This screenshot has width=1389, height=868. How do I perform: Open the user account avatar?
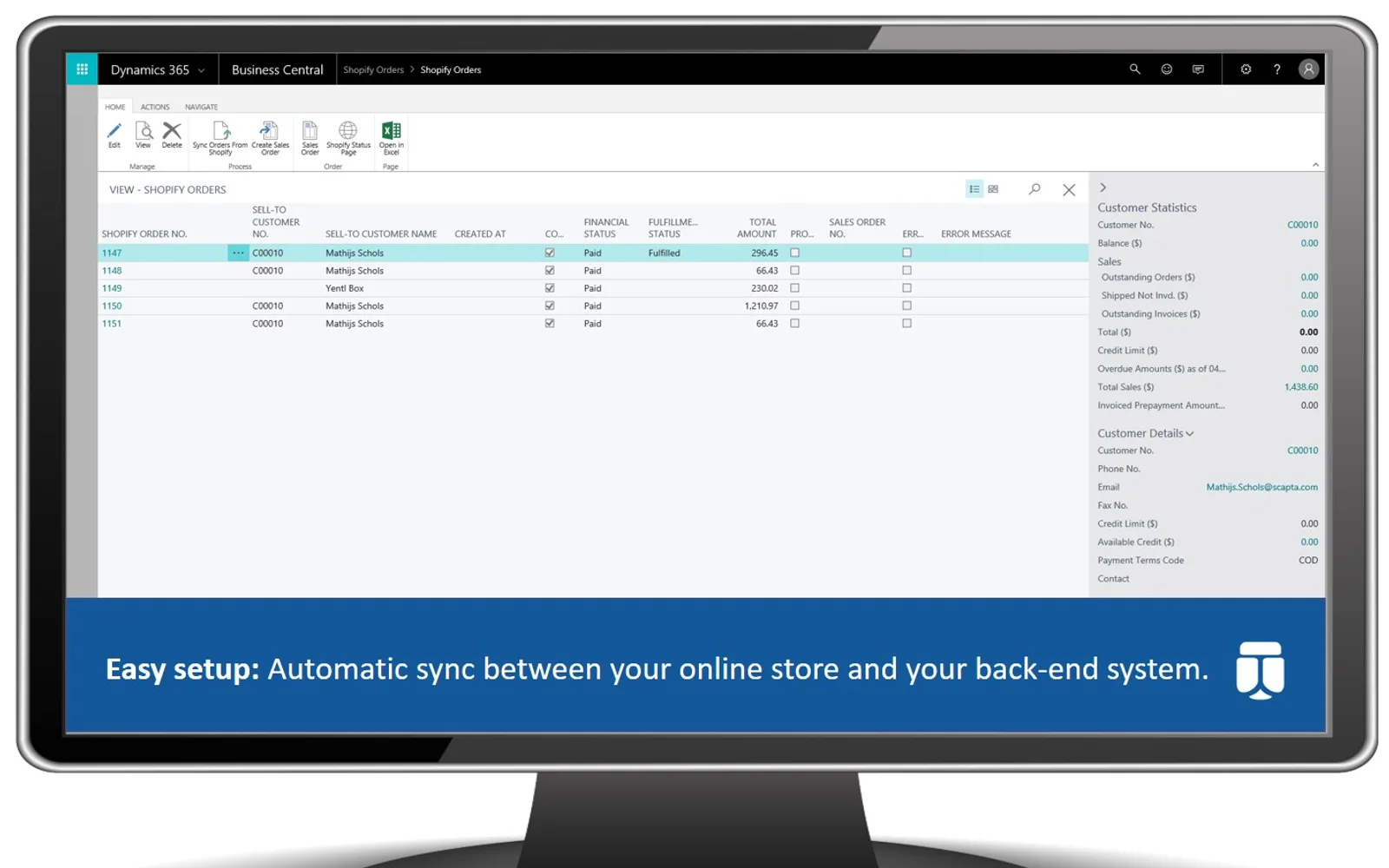pyautogui.click(x=1308, y=69)
